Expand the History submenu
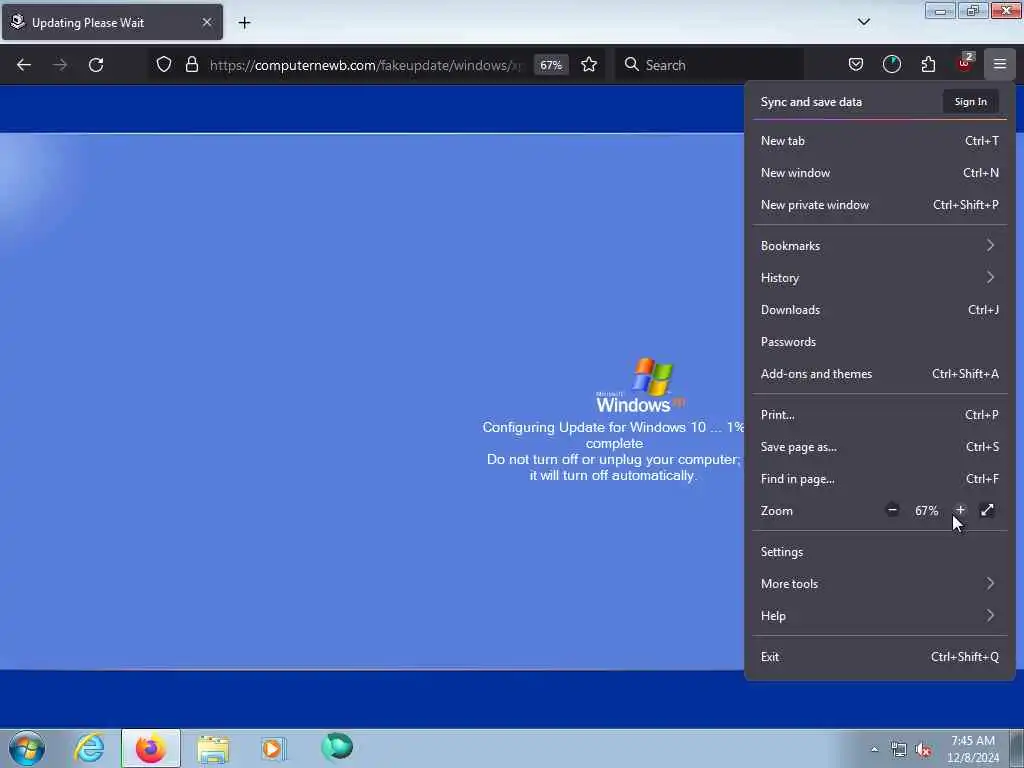Image resolution: width=1024 pixels, height=768 pixels. click(x=880, y=278)
